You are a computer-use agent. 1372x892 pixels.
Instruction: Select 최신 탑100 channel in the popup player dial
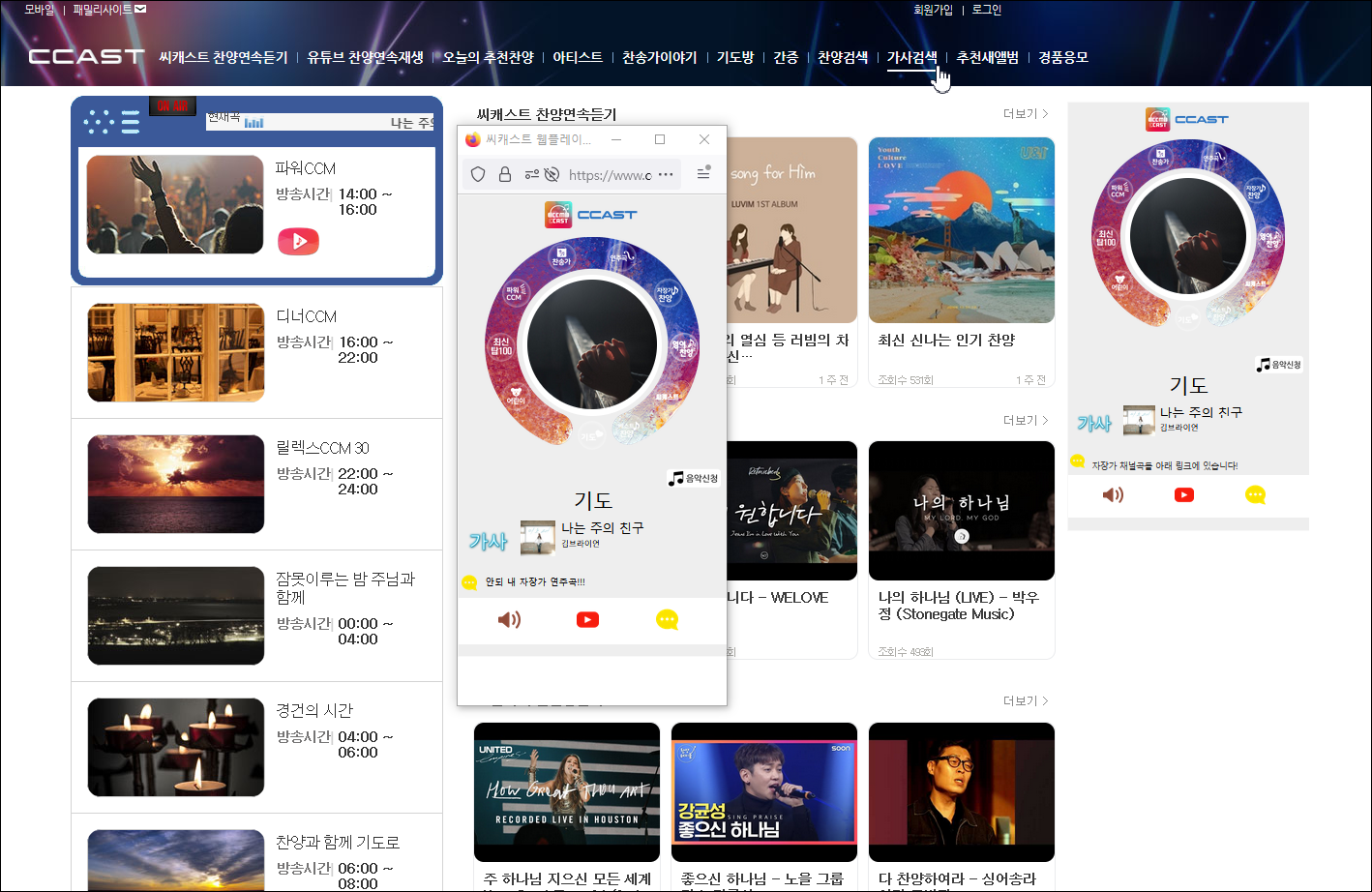(501, 345)
